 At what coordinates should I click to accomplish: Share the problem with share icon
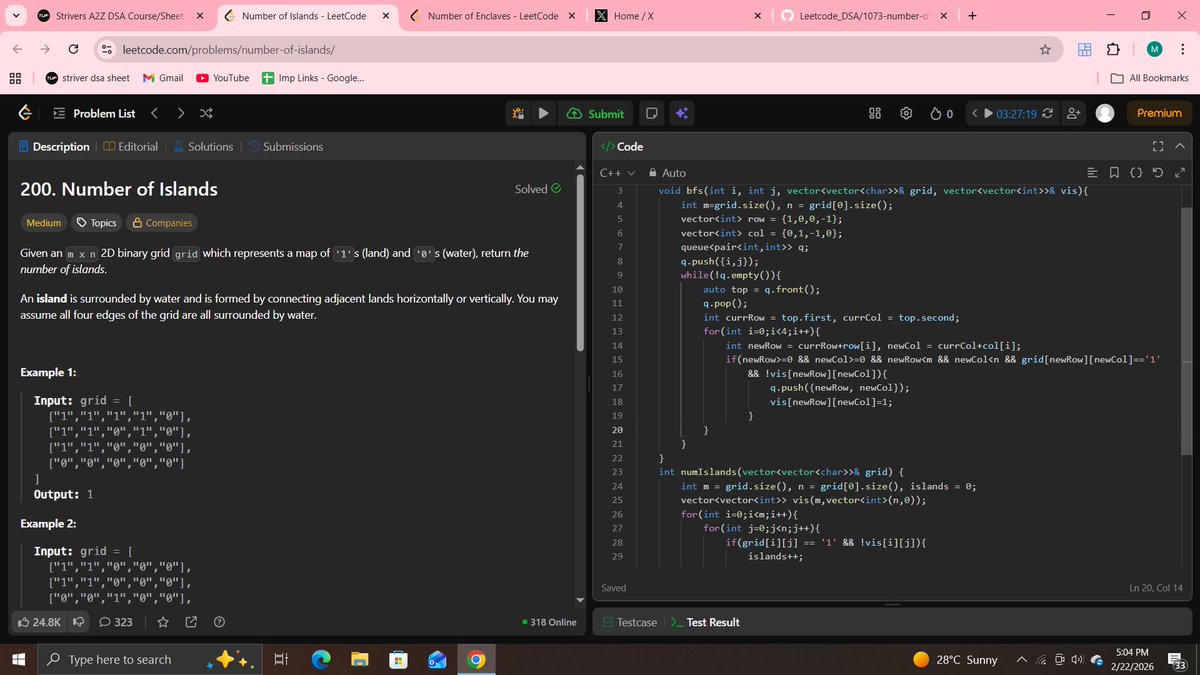pyautogui.click(x=191, y=622)
